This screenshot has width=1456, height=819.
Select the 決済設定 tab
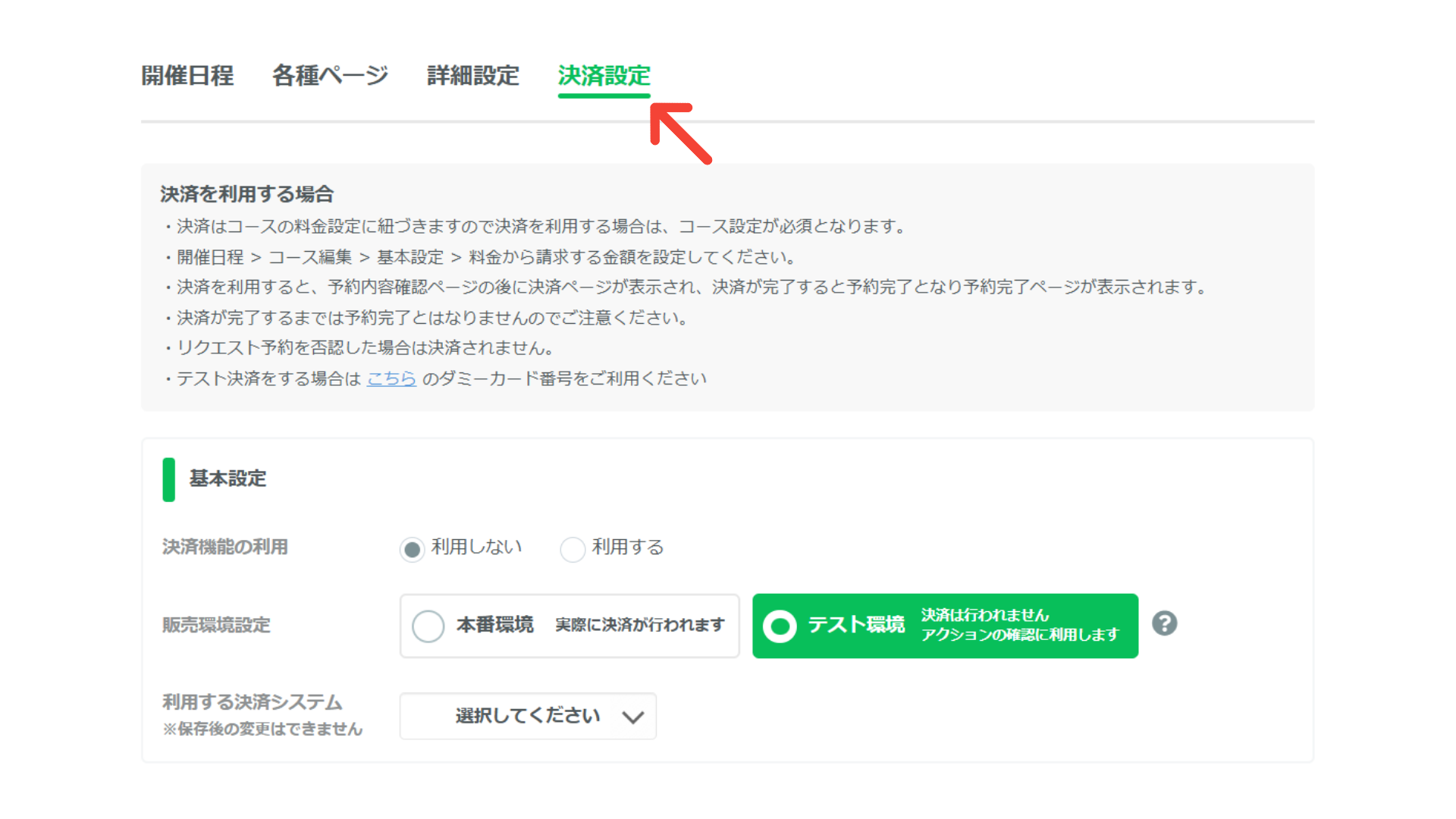pyautogui.click(x=604, y=76)
